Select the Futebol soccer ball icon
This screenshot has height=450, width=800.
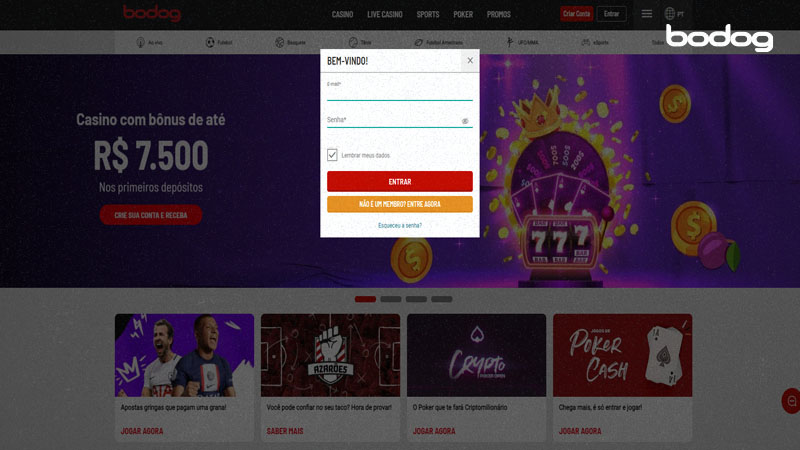pos(210,42)
